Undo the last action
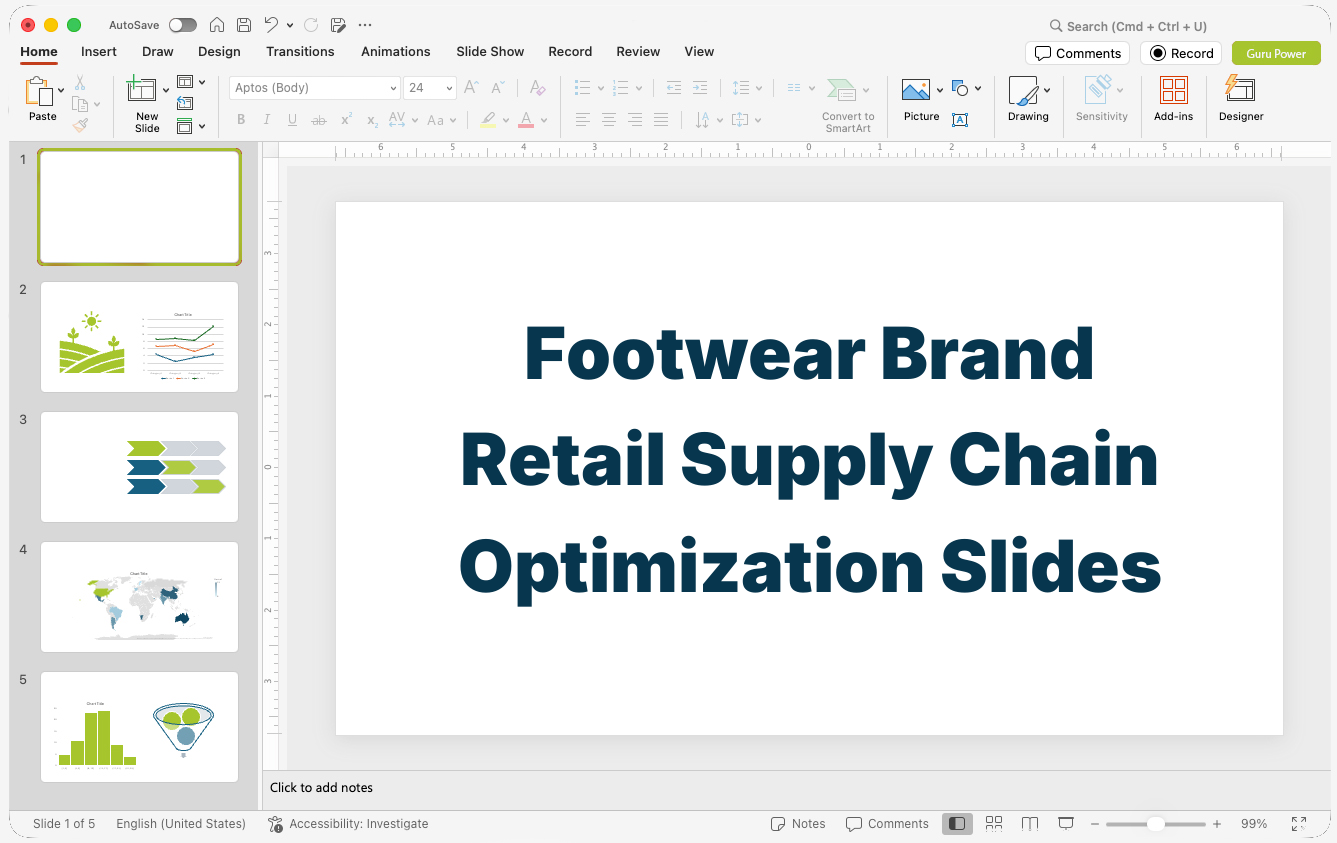The height and width of the screenshot is (843, 1337). pyautogui.click(x=271, y=25)
